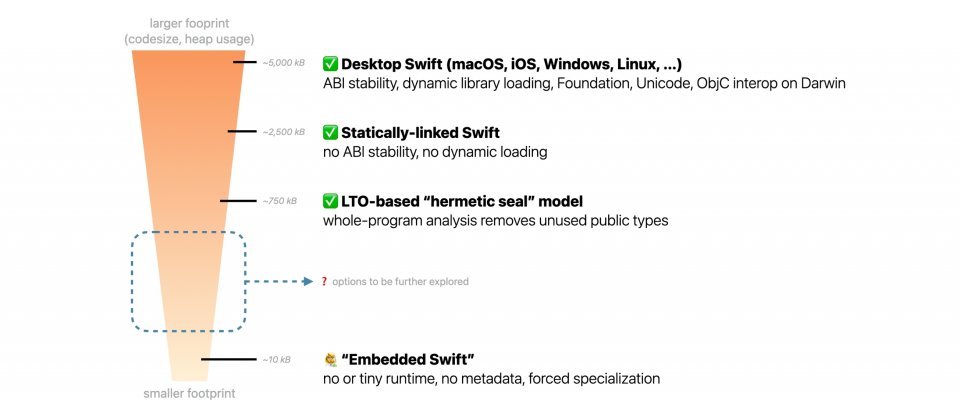Click the green checkmark beside Desktop Swift
The width and height of the screenshot is (960, 420).
point(330,64)
